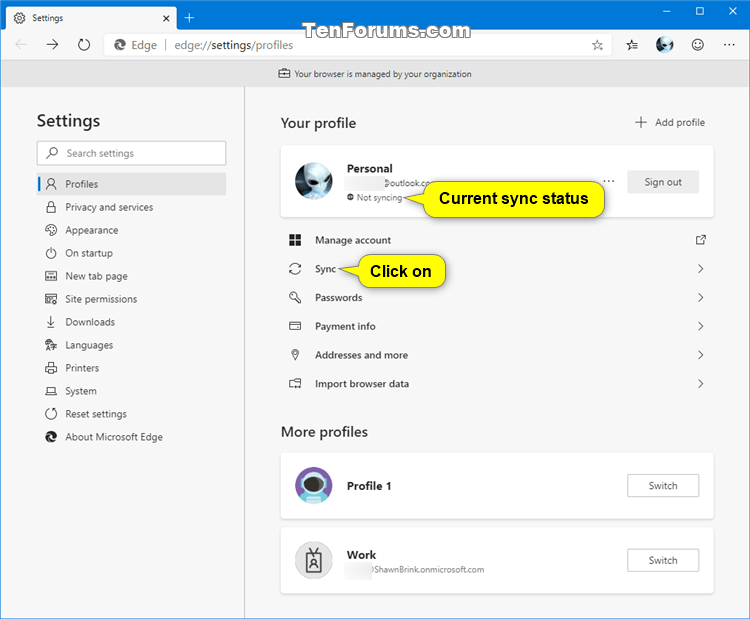Image resolution: width=750 pixels, height=619 pixels.
Task: Switch to the Work profile
Action: [x=662, y=560]
